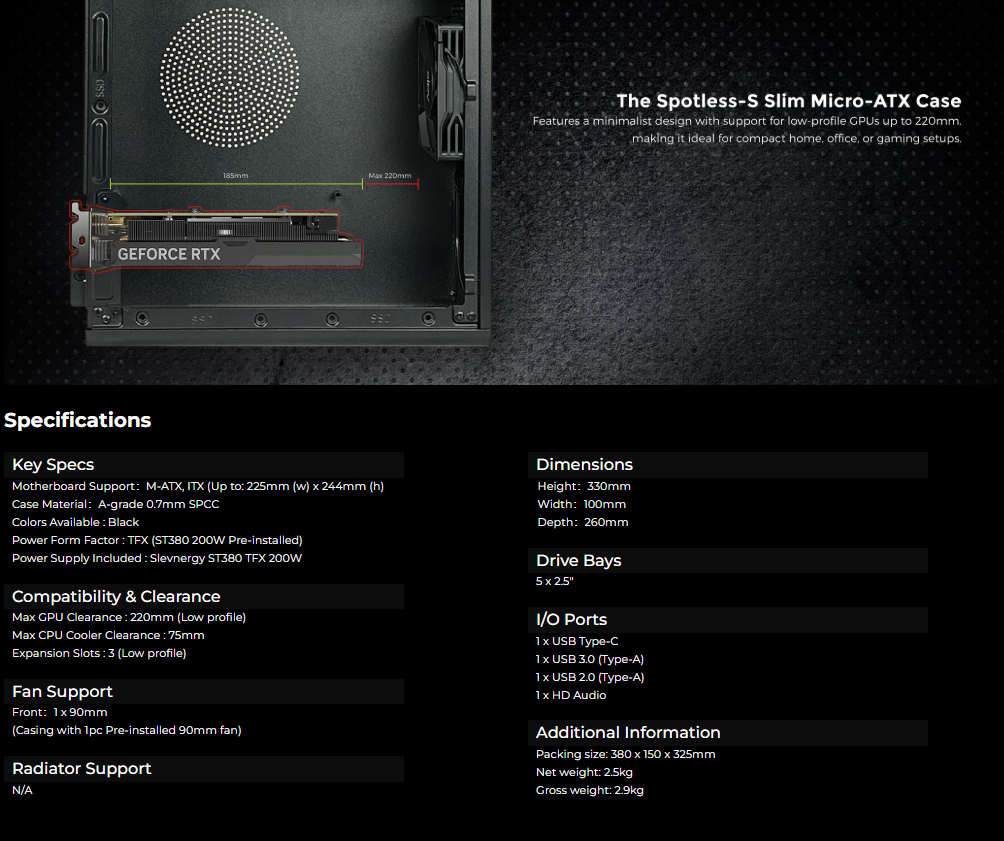The height and width of the screenshot is (841, 1004).
Task: Select the Key Specs section header
Action: pyautogui.click(x=53, y=464)
